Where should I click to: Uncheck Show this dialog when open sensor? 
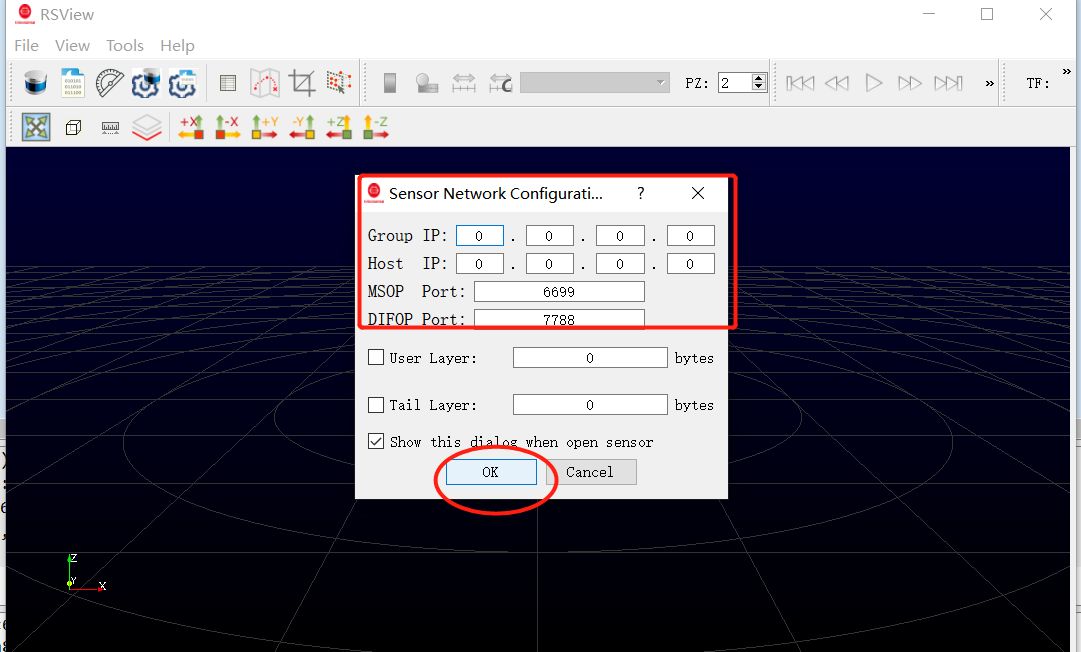tap(376, 441)
